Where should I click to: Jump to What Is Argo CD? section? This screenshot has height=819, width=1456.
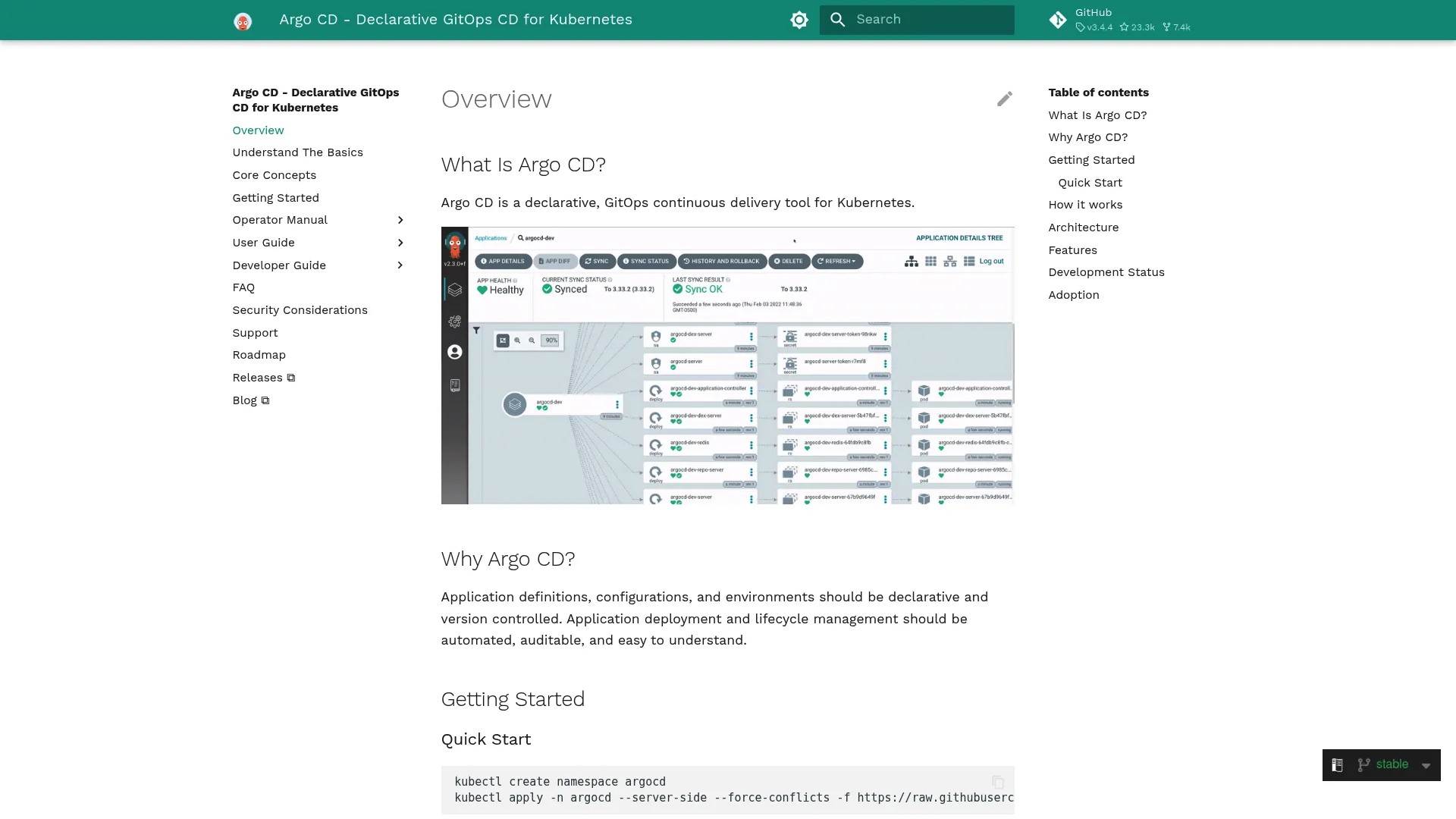tap(1097, 115)
